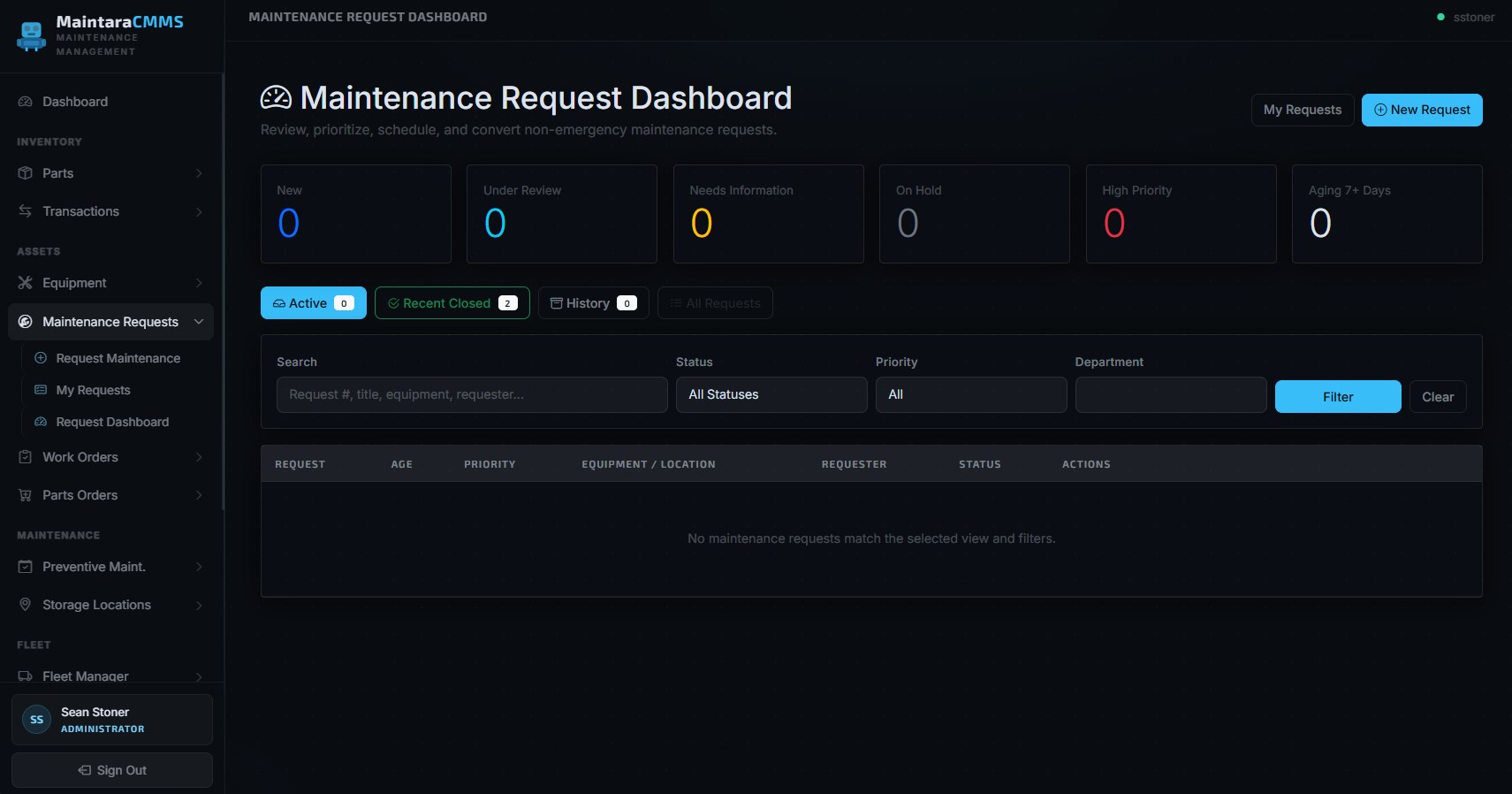This screenshot has width=1512, height=794.
Task: Click the AGE column header
Action: click(x=402, y=464)
